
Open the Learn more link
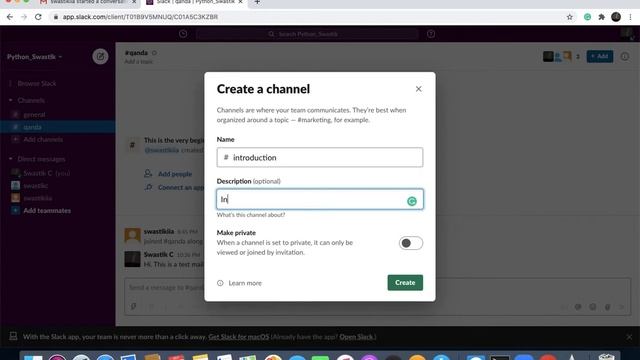(x=245, y=283)
